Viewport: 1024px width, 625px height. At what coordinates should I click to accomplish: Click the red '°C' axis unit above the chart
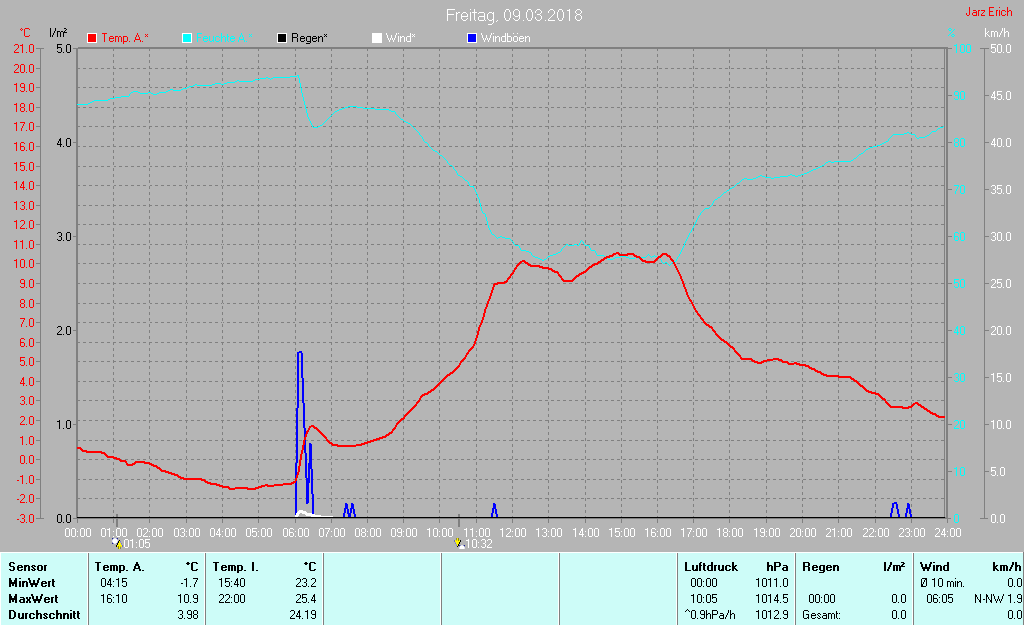pos(25,33)
